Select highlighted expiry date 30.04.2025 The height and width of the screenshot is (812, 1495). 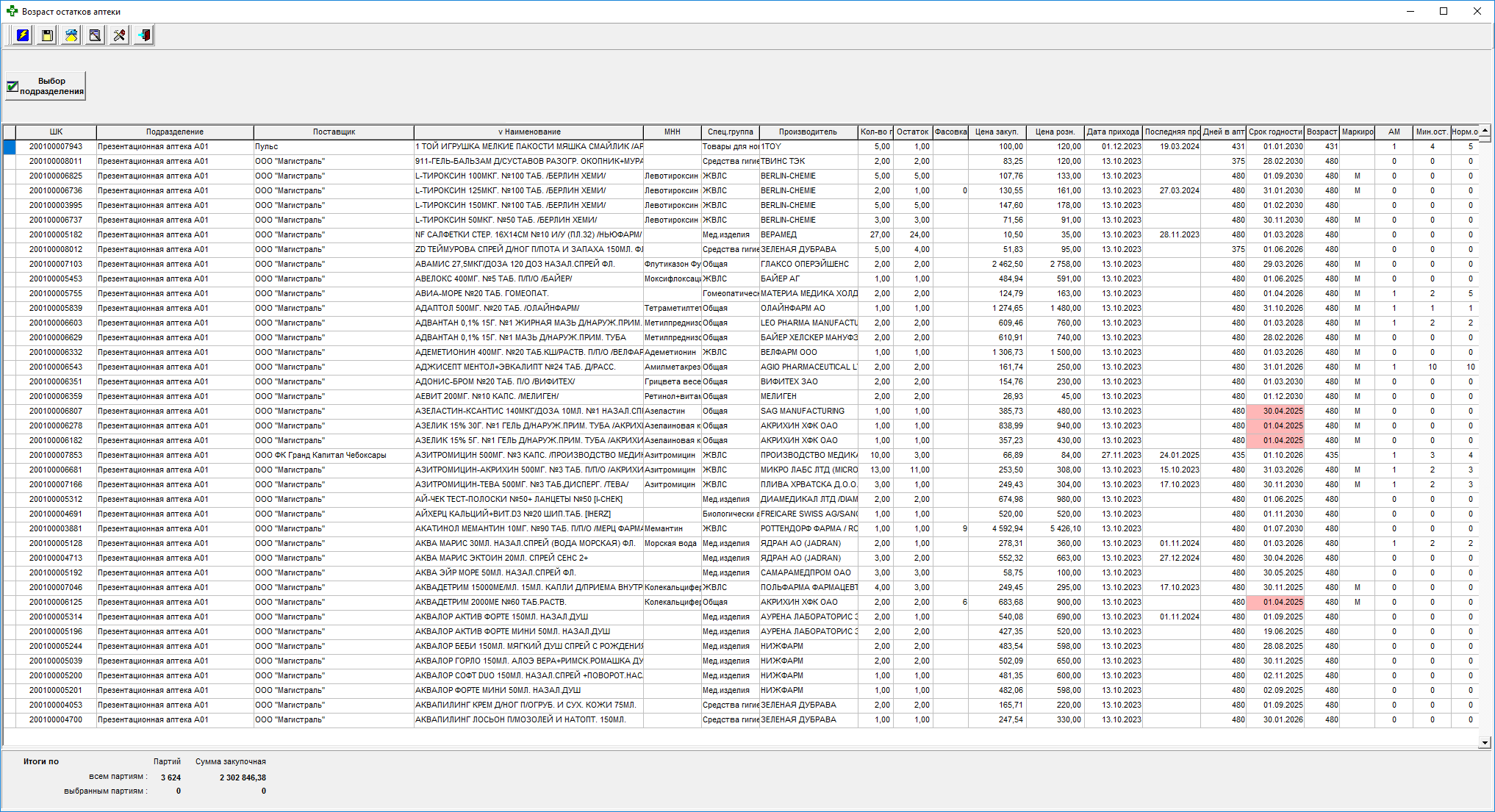(x=1275, y=412)
